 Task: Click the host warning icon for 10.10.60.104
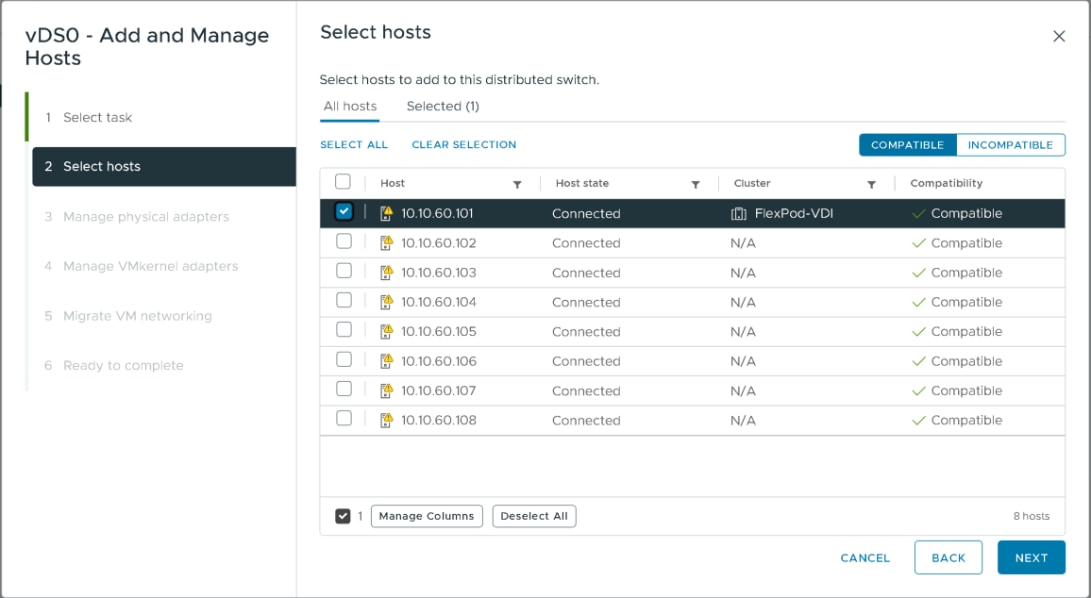point(386,302)
